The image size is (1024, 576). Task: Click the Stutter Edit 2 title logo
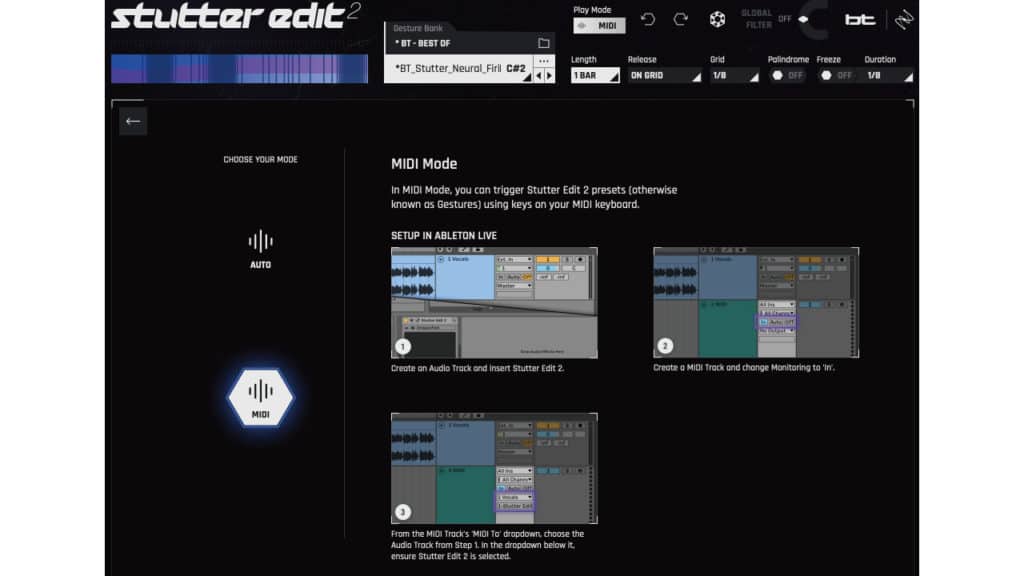point(236,17)
